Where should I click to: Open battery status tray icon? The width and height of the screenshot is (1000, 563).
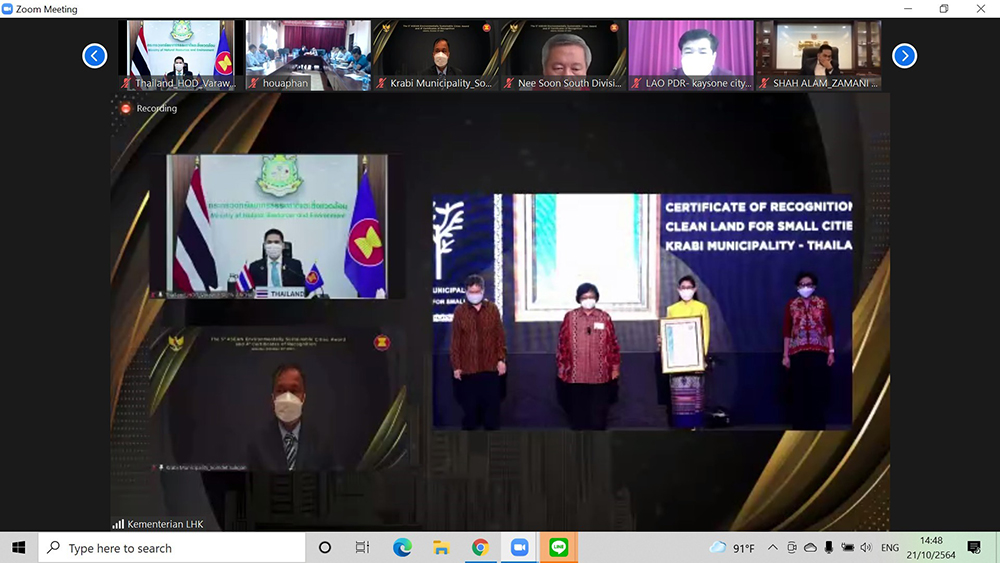(x=848, y=548)
